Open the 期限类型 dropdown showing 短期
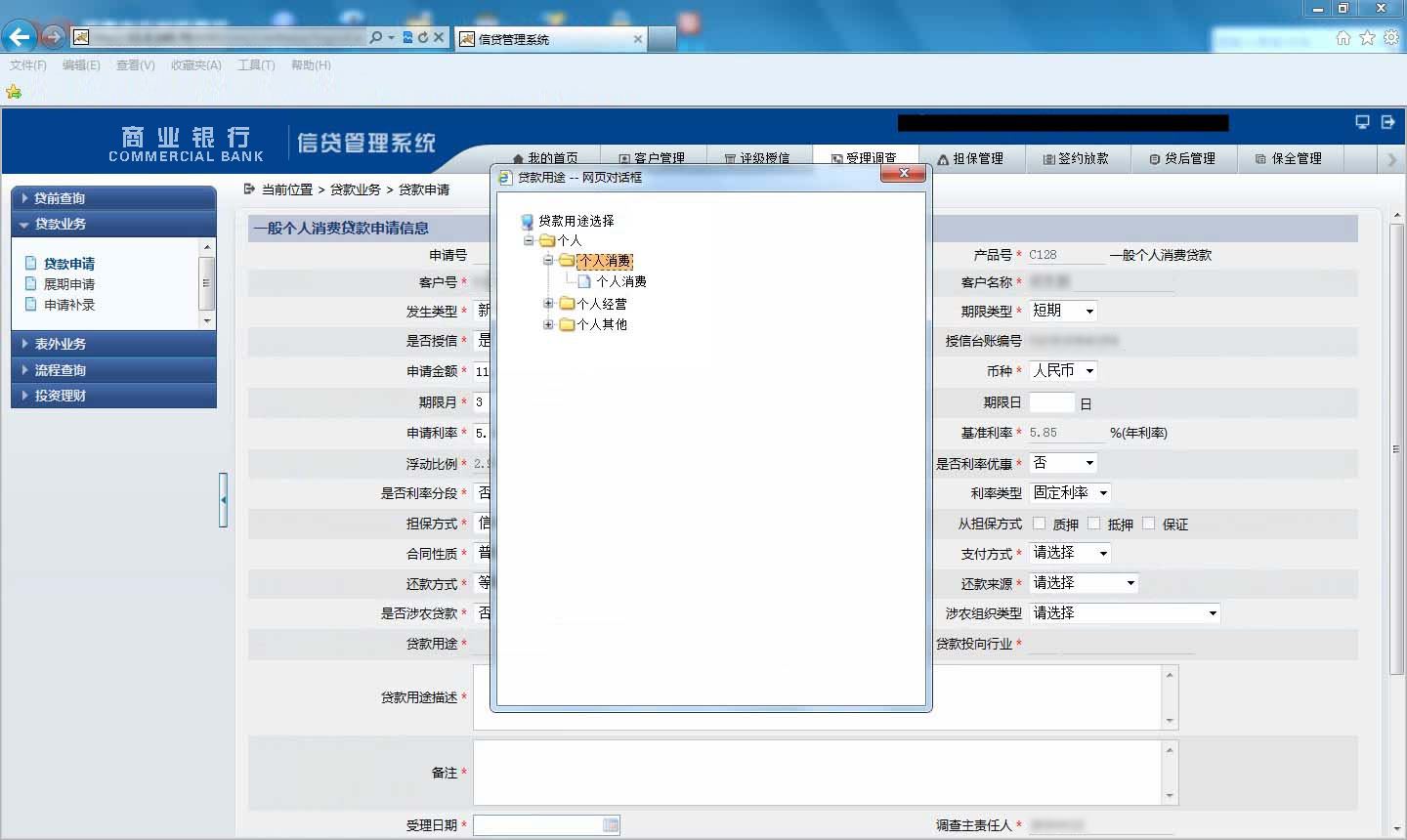Screen dimensions: 1407x840 tap(1064, 311)
